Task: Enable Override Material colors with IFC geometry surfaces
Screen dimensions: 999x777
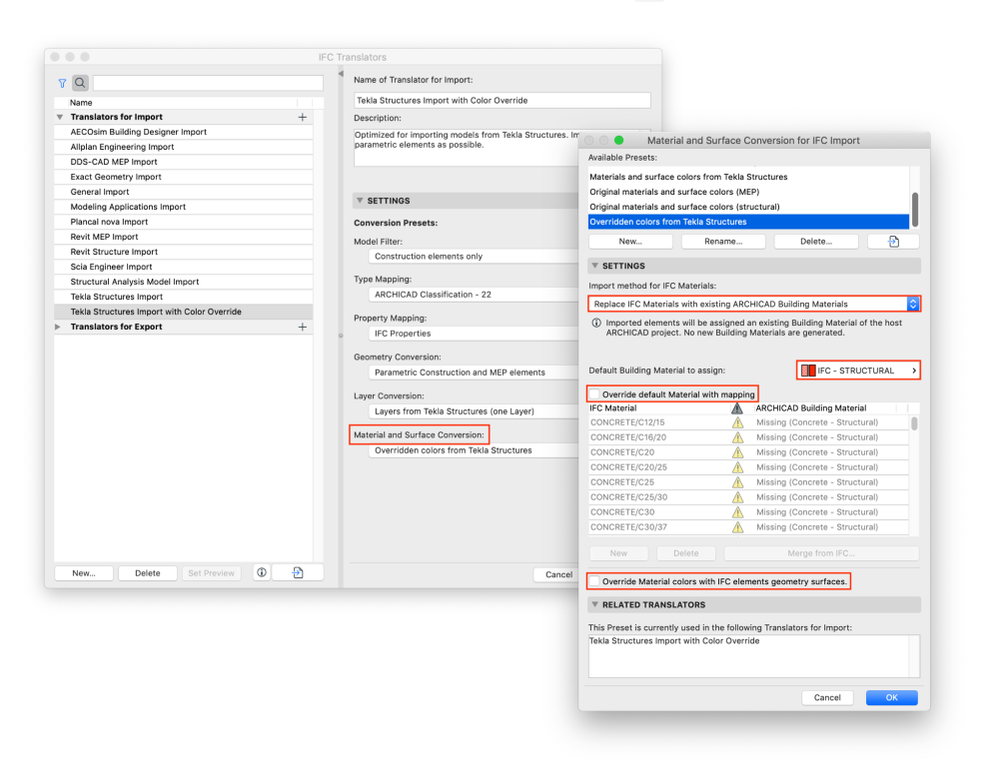Action: tap(594, 581)
